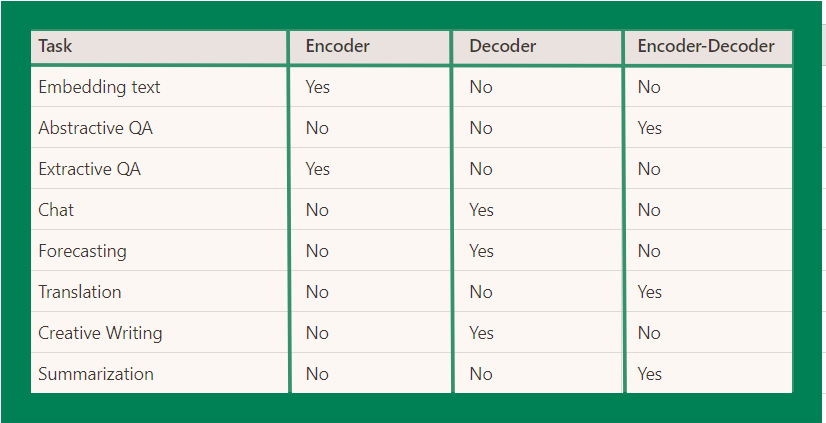Click the 'Forecasting' row label
The width and height of the screenshot is (826, 423).
82,251
